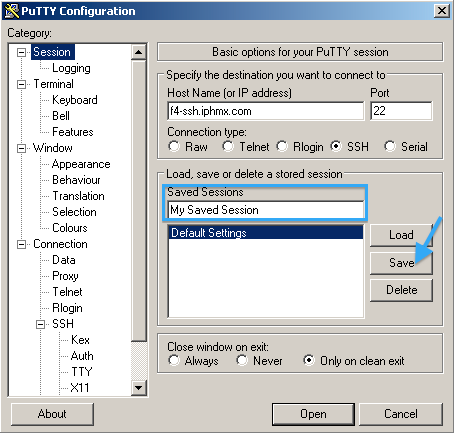Image resolution: width=454 pixels, height=433 pixels.
Task: Click the Save session button
Action: [401, 263]
